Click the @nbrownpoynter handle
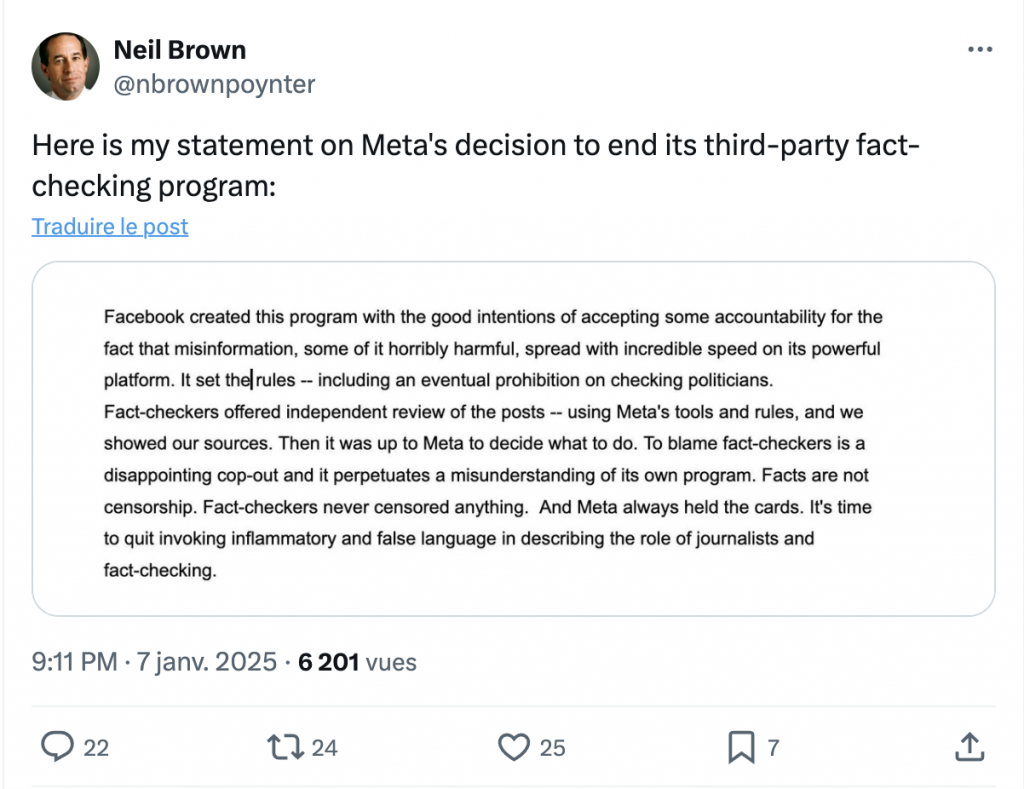This screenshot has height=789, width=1024. pyautogui.click(x=214, y=84)
